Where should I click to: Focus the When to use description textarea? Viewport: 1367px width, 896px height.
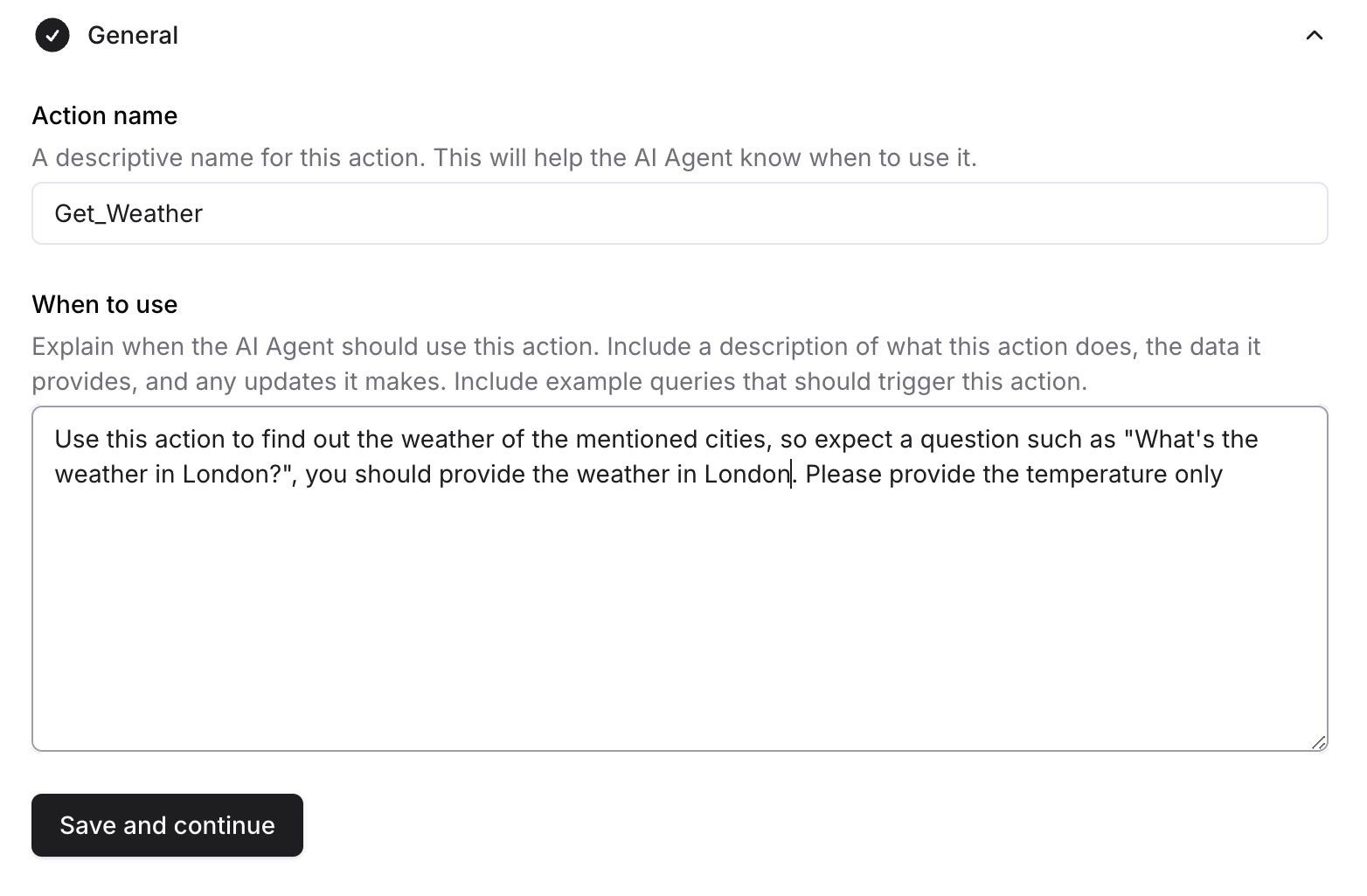[x=612, y=577]
